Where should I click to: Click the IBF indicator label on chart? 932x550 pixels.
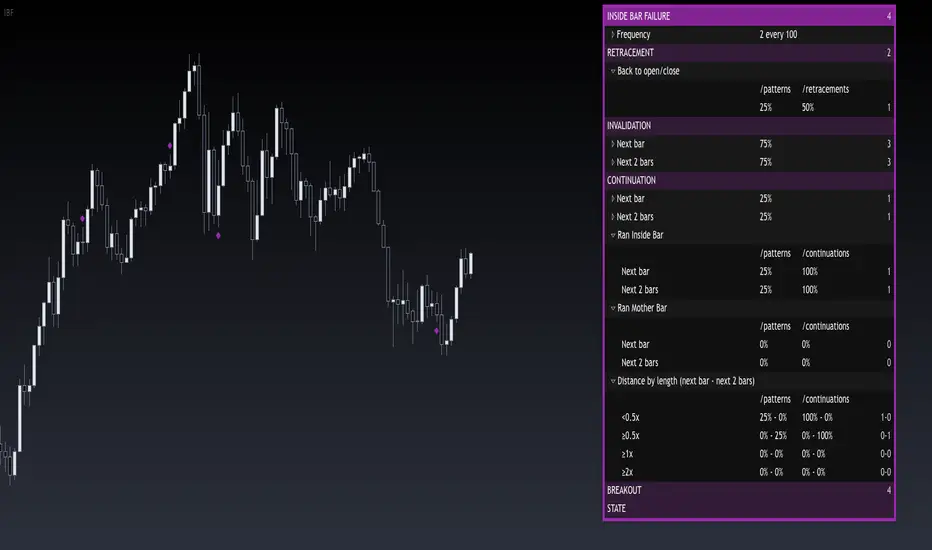click(x=8, y=12)
